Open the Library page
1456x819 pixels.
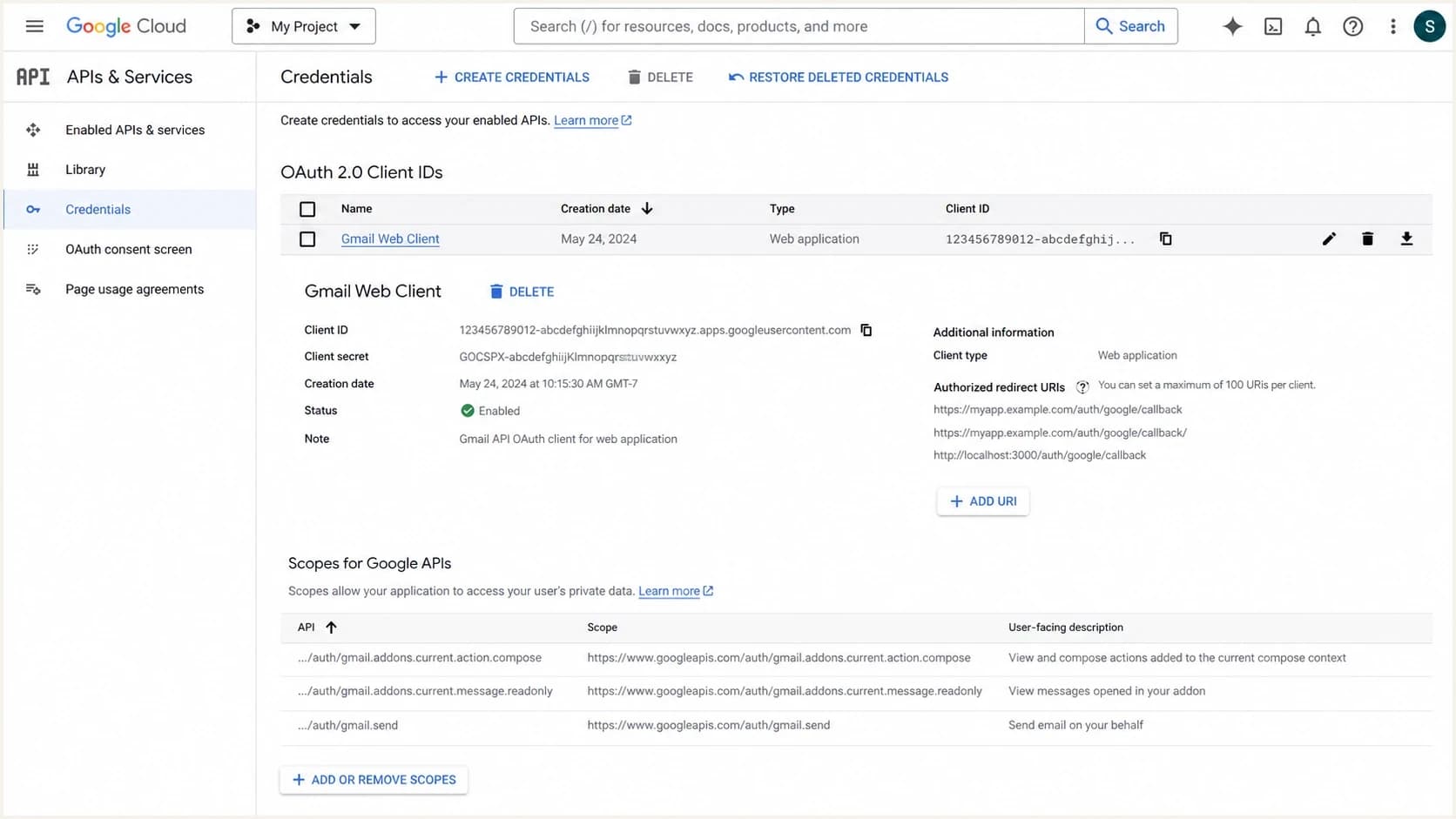point(85,170)
